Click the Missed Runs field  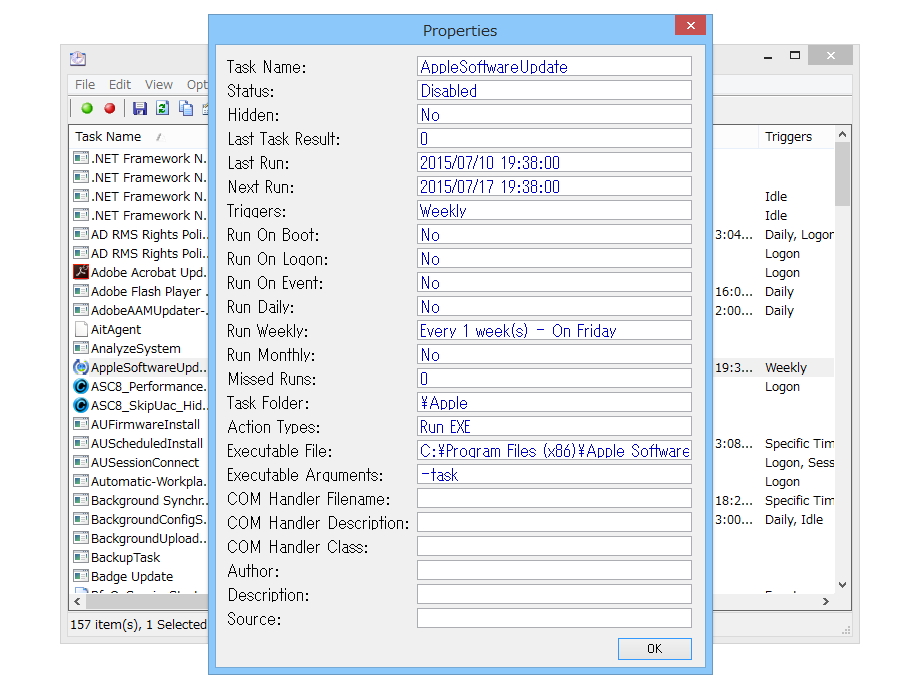[x=554, y=378]
